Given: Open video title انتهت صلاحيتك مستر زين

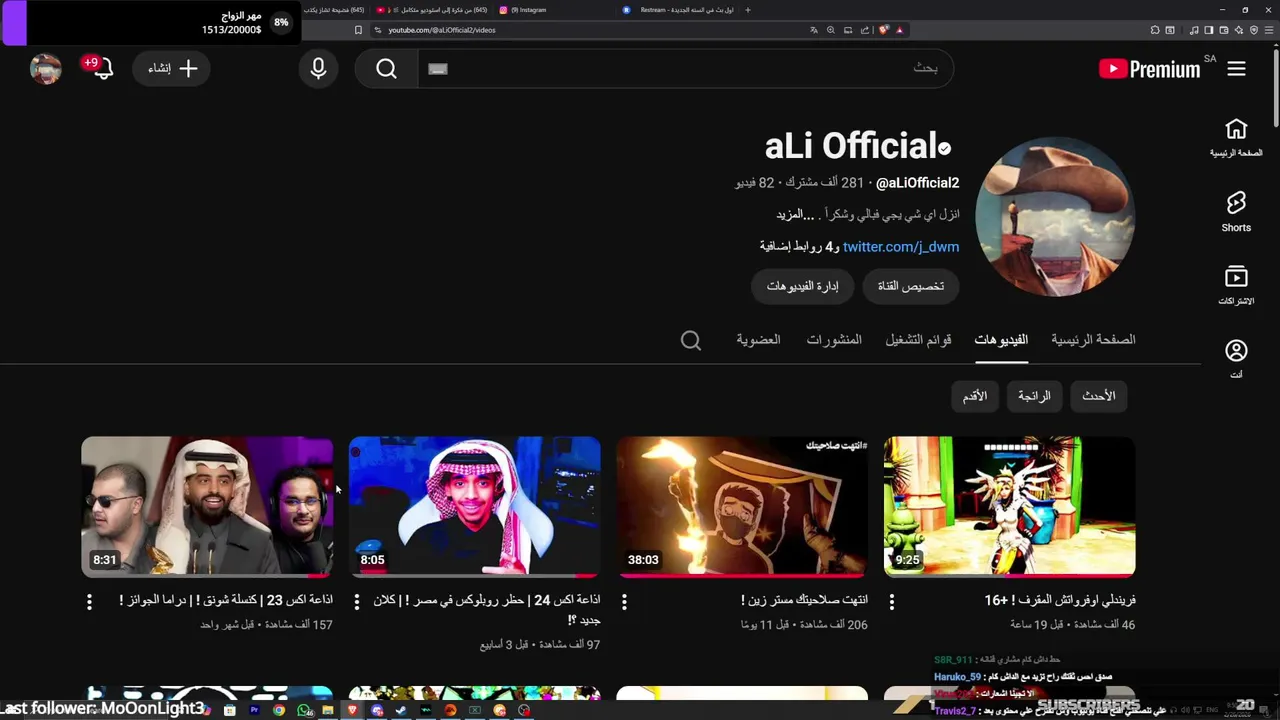Looking at the screenshot, I should (x=804, y=600).
